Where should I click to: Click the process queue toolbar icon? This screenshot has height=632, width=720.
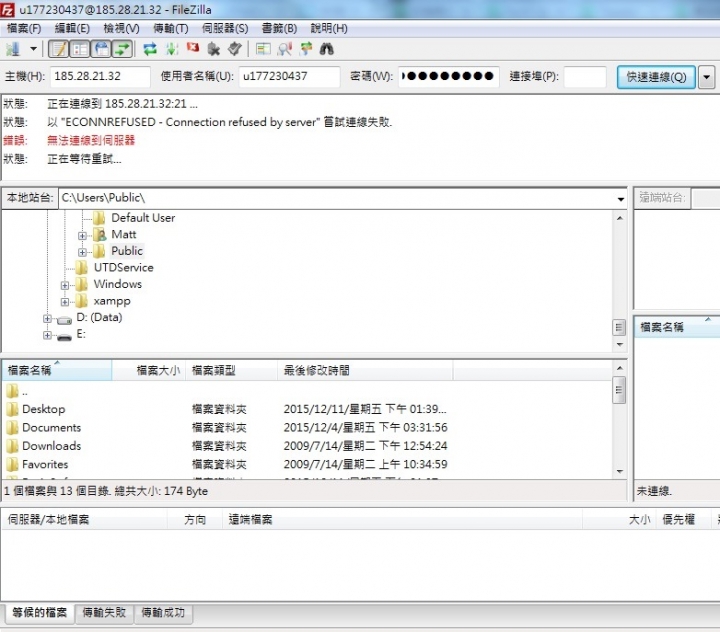coord(172,49)
